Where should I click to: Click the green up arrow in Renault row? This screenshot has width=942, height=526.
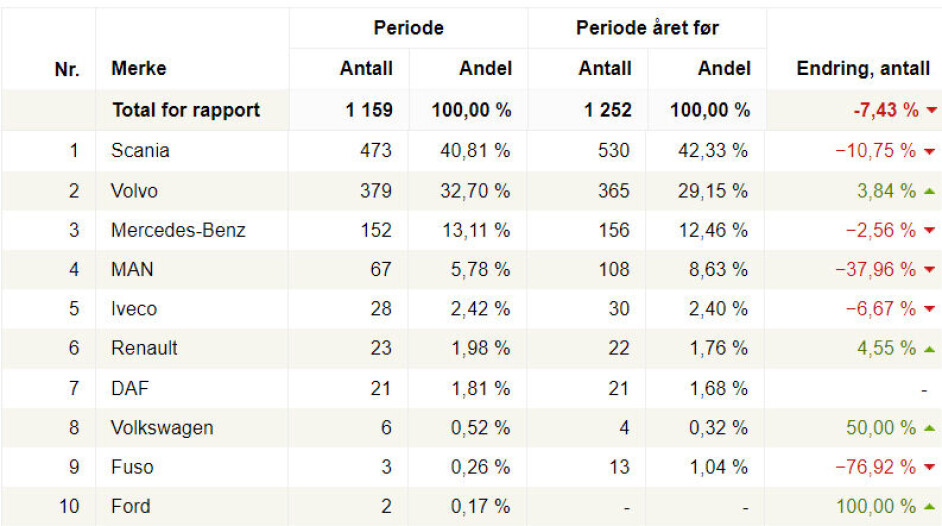[930, 349]
